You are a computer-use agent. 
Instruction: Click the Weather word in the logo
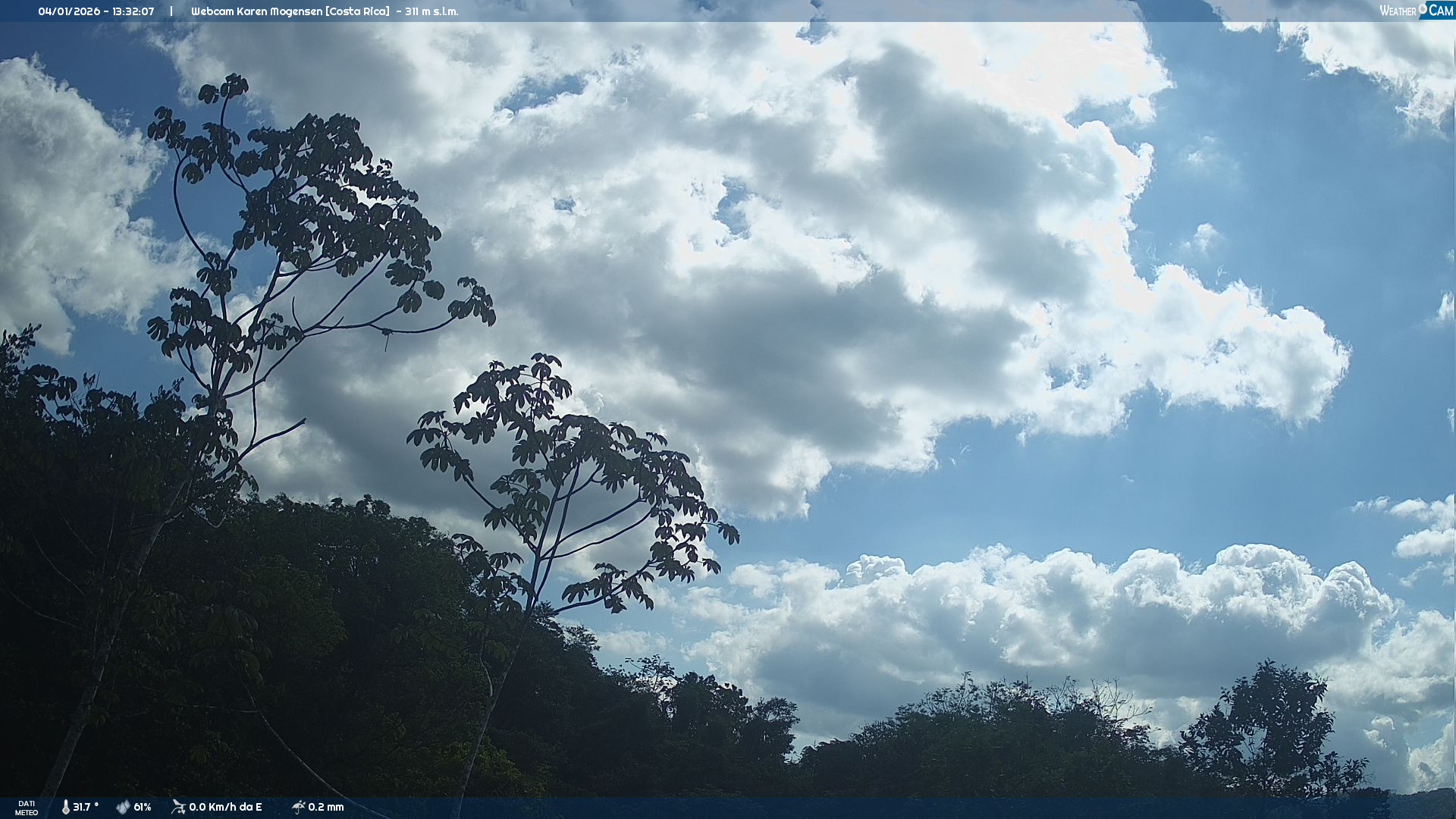[1397, 11]
